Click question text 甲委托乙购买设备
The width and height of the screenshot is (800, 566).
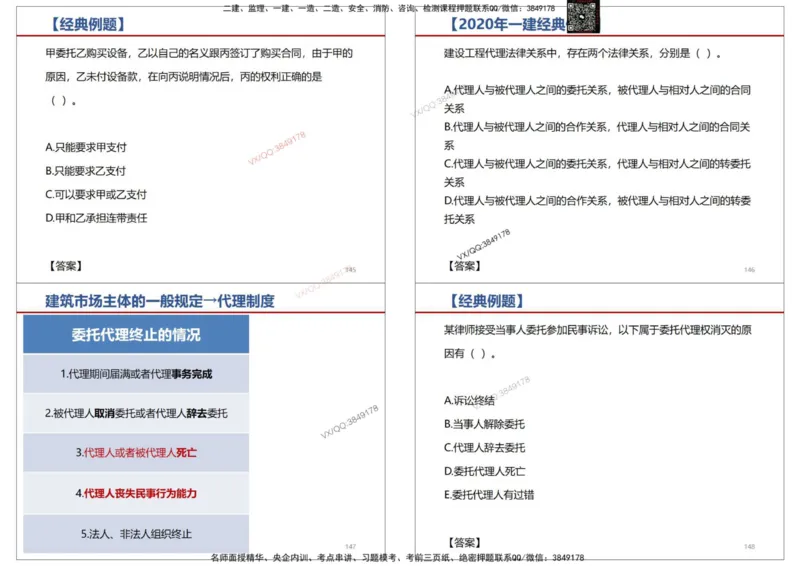pos(199,77)
